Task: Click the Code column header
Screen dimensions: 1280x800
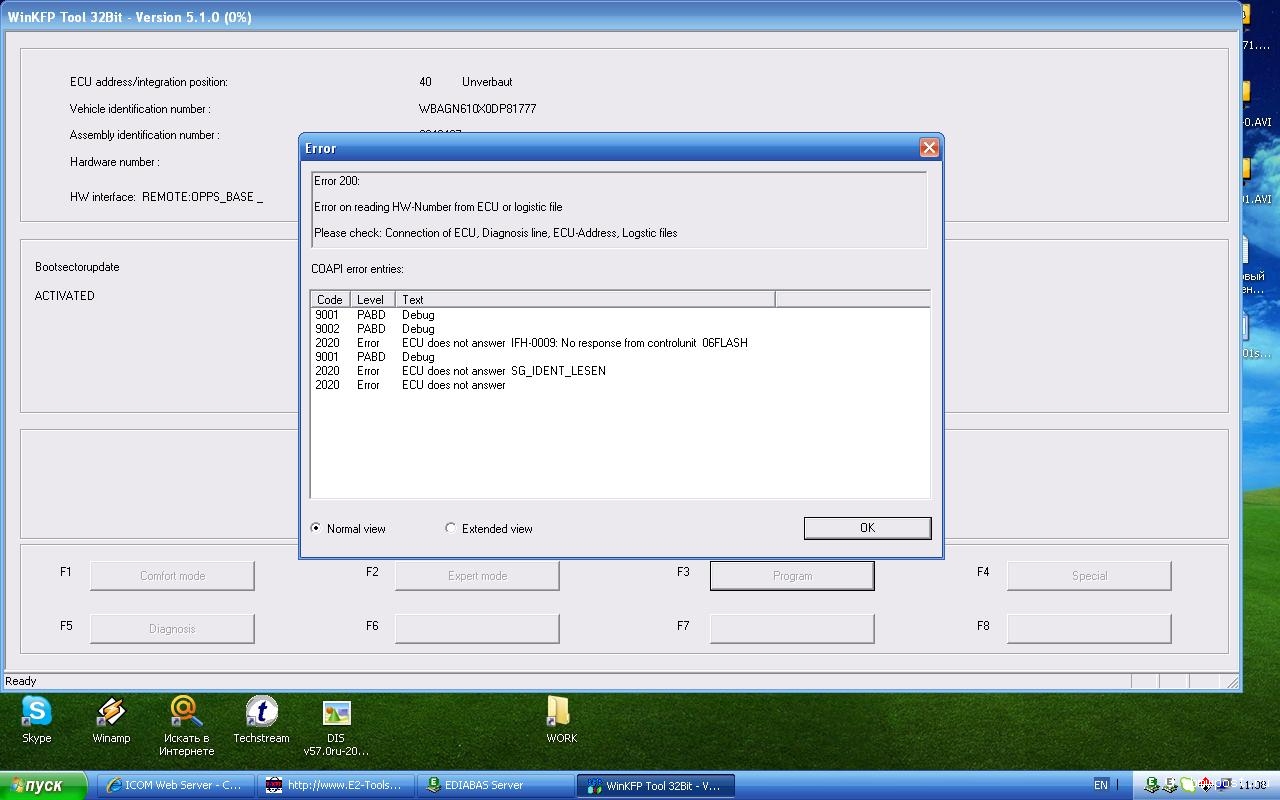Action: (329, 299)
